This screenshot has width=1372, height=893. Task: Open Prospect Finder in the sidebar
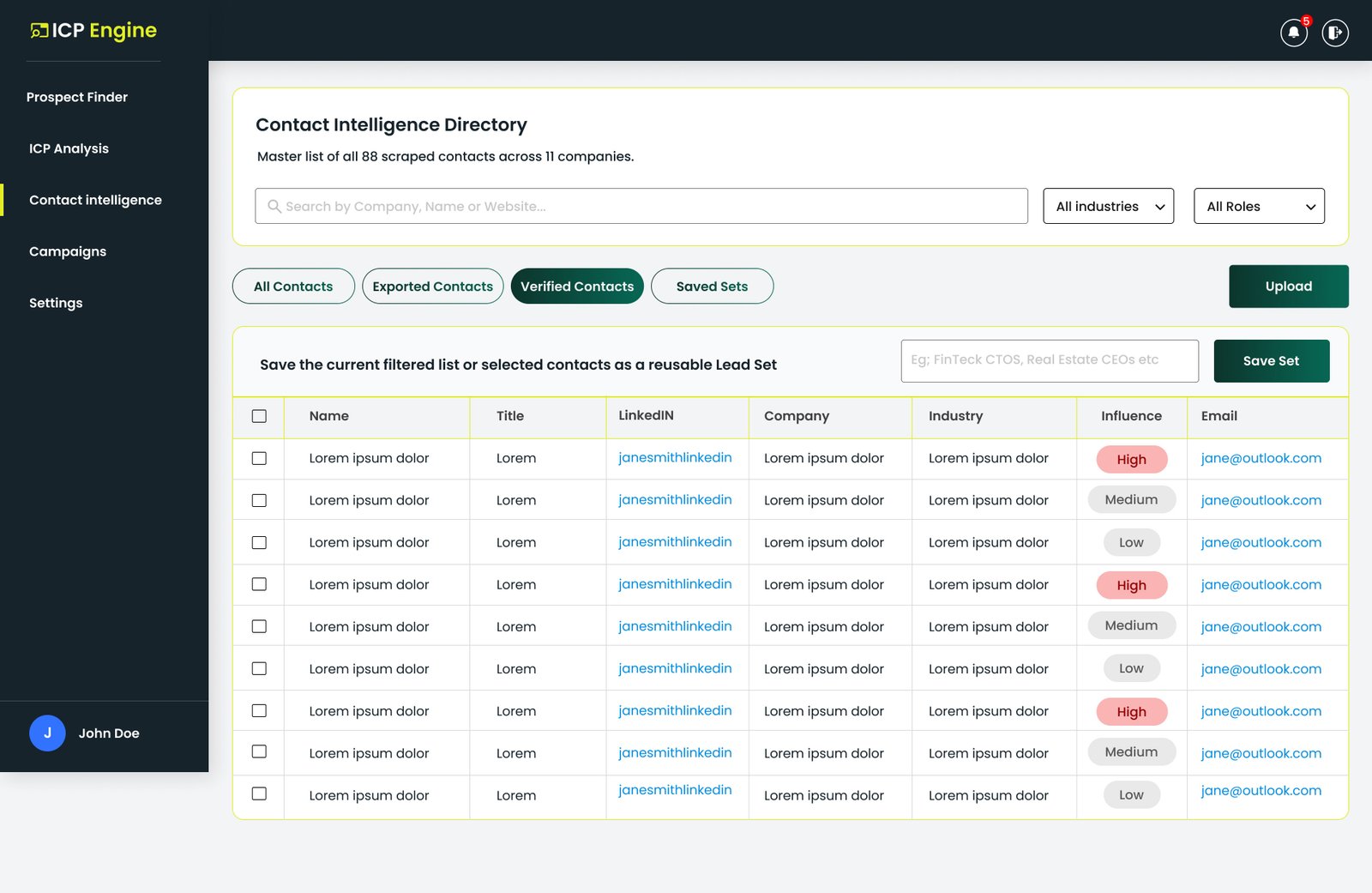[x=77, y=97]
